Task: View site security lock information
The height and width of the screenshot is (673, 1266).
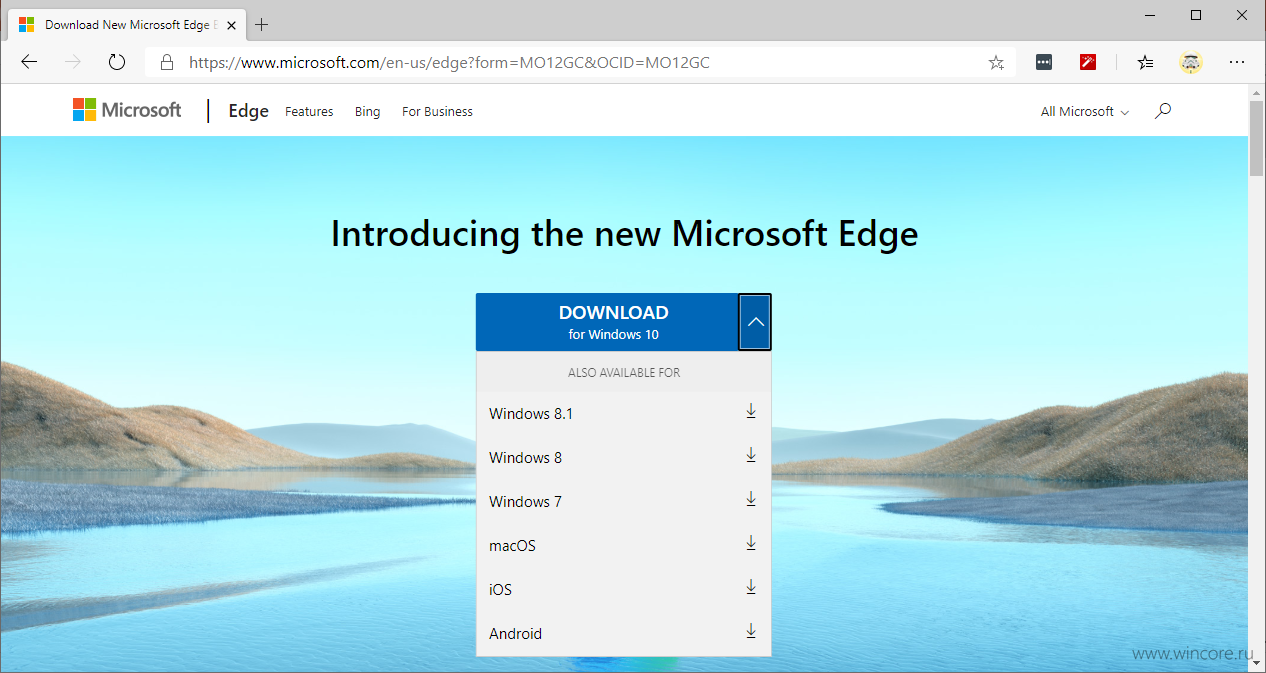Action: pyautogui.click(x=166, y=62)
